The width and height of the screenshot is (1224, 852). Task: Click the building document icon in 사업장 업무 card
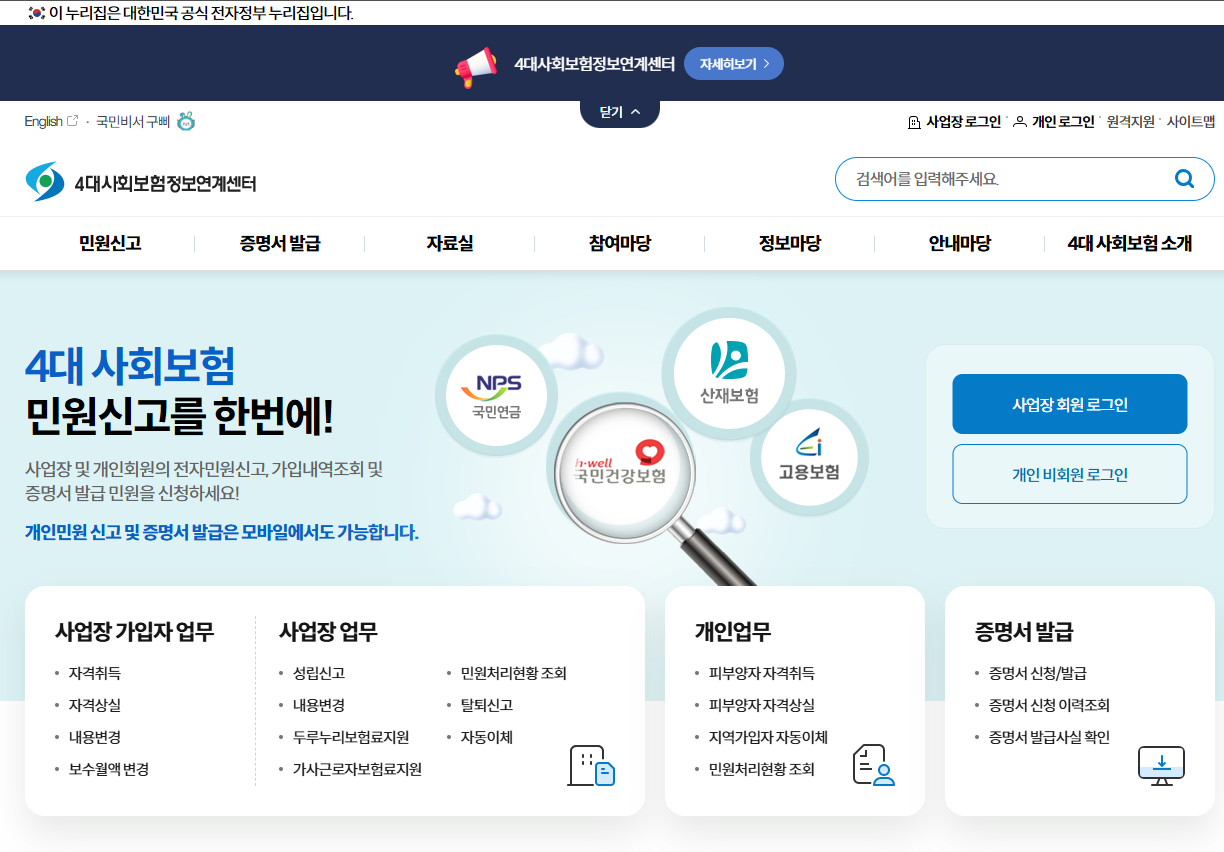coord(591,766)
